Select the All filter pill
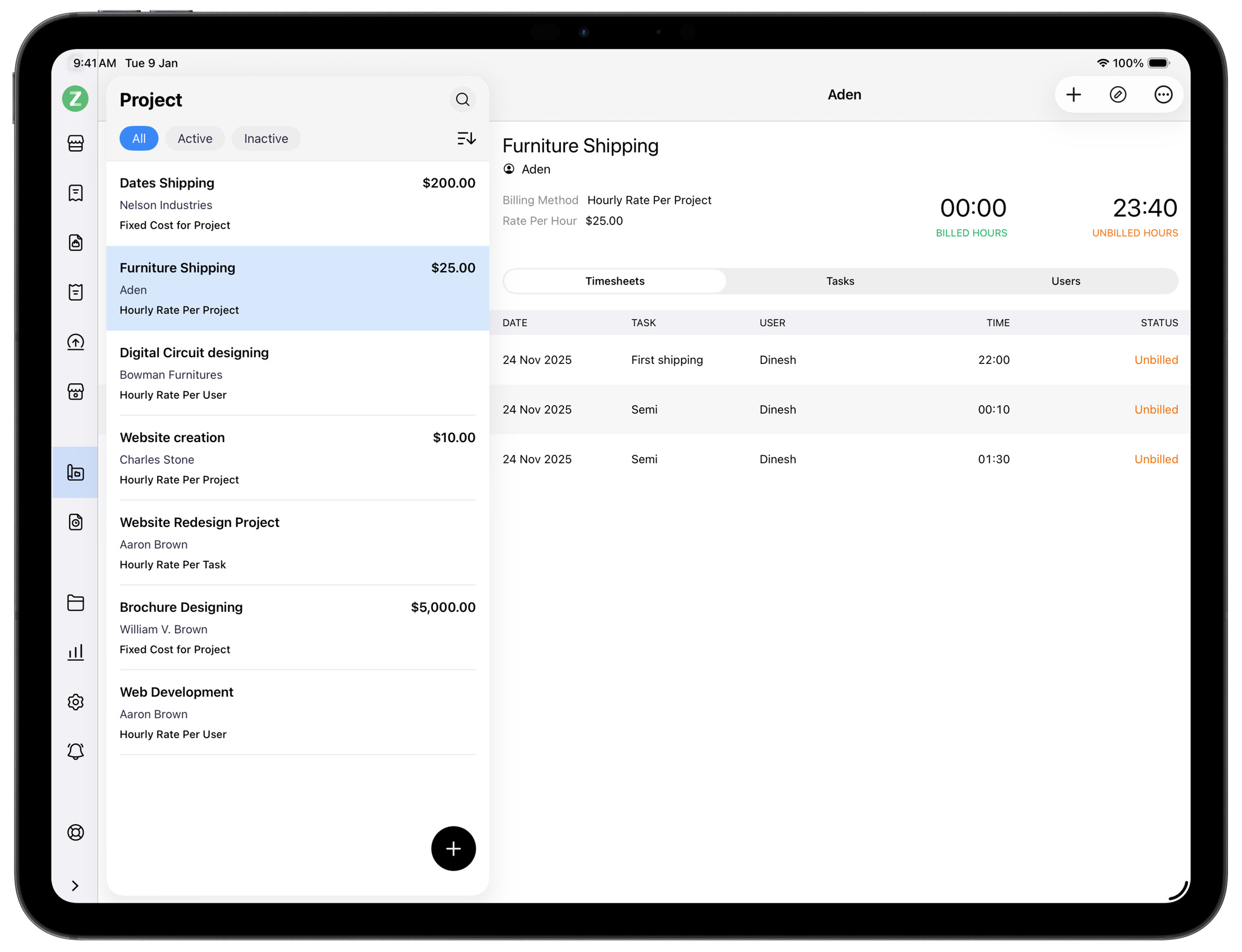 click(x=139, y=138)
